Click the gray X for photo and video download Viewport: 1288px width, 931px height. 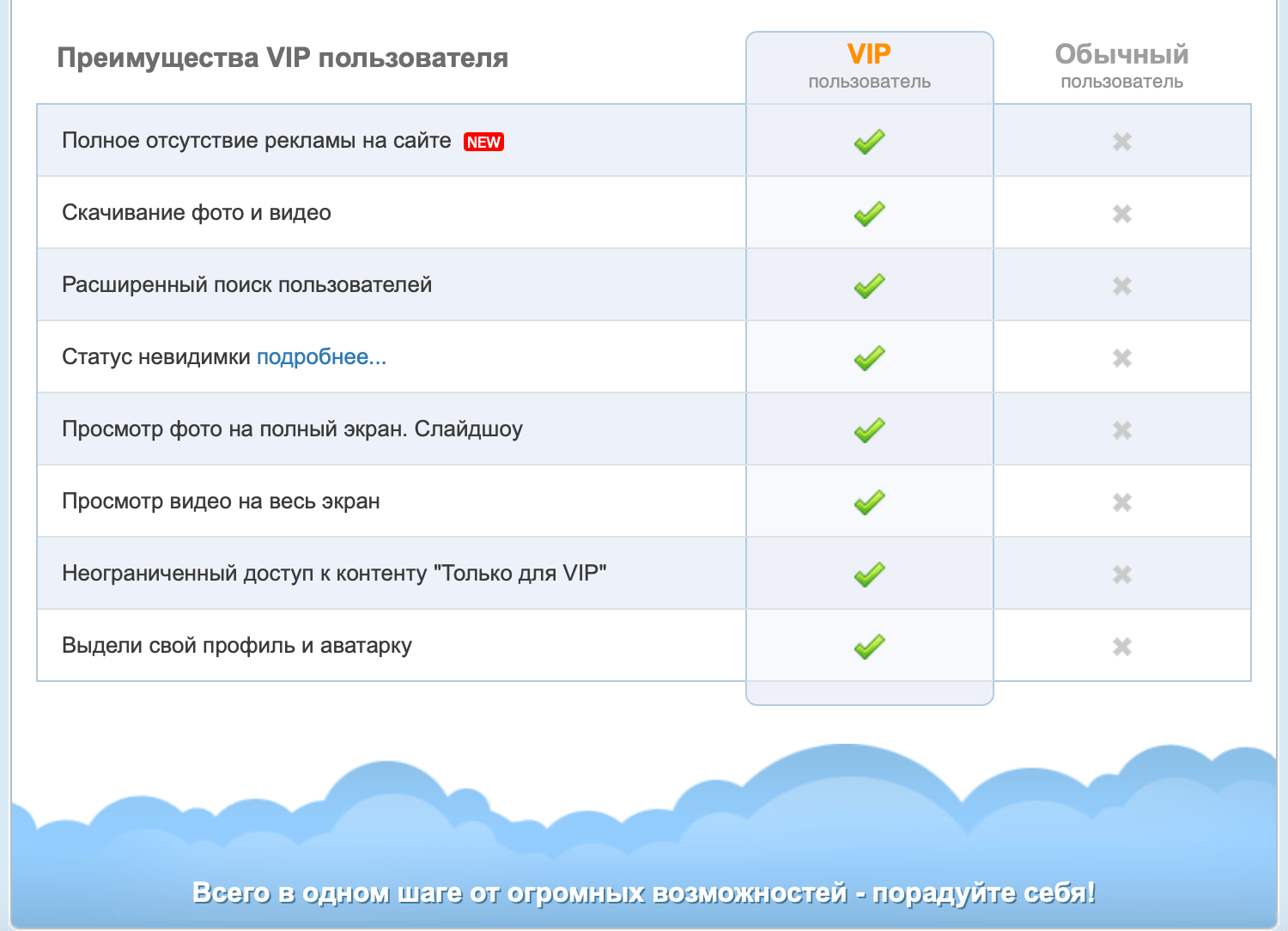coord(1121,214)
